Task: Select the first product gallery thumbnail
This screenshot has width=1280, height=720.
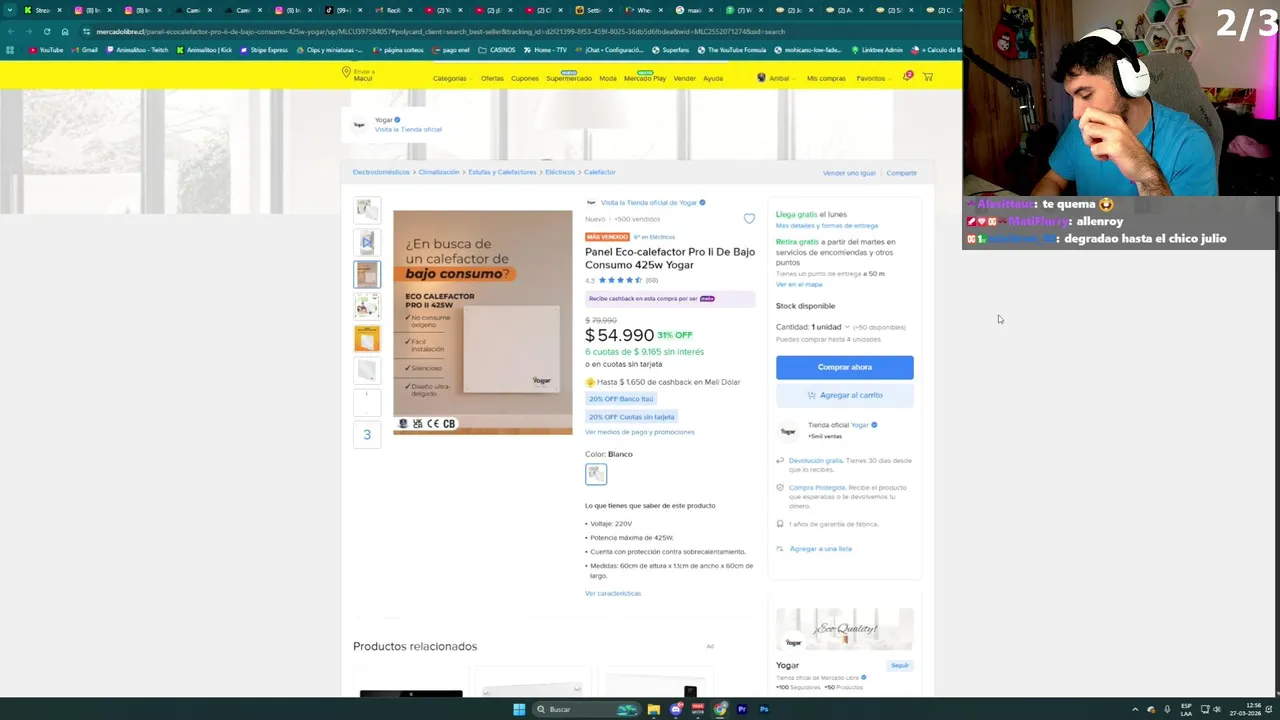Action: click(x=367, y=209)
